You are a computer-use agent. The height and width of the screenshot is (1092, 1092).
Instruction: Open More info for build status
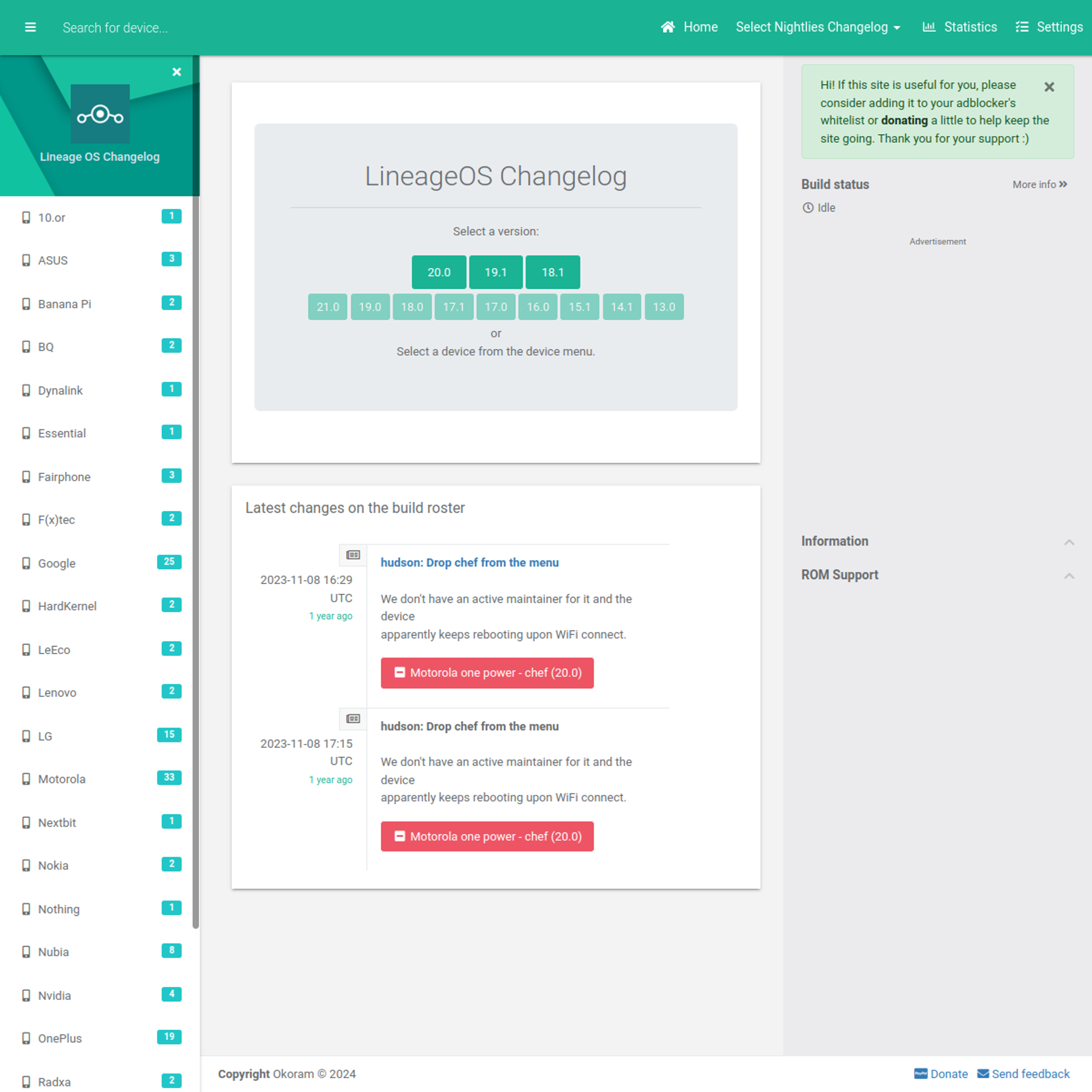click(x=1039, y=184)
